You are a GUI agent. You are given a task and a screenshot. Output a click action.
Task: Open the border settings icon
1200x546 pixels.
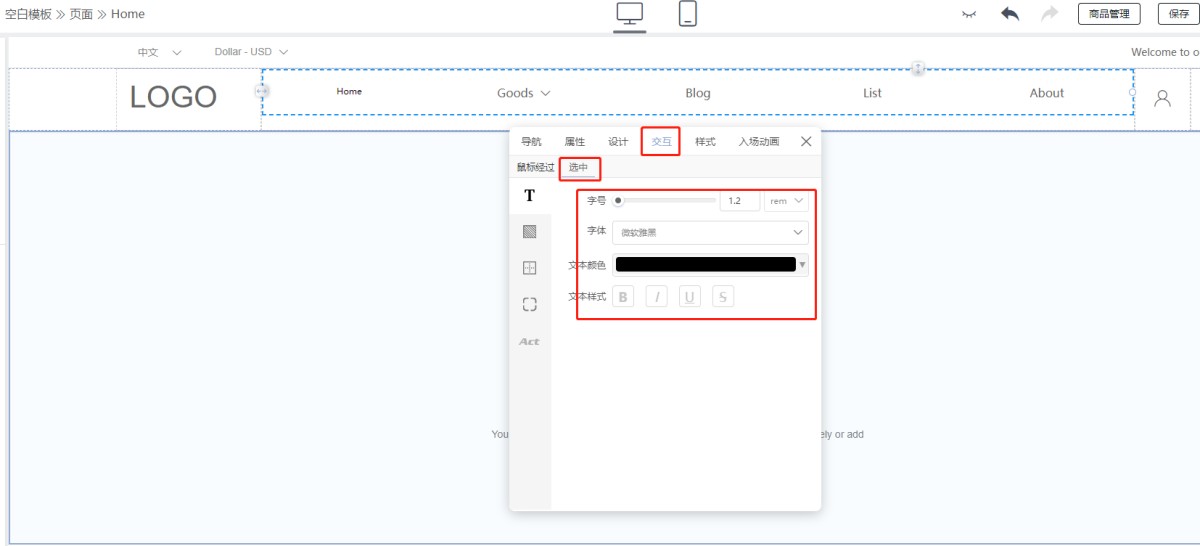click(x=530, y=268)
